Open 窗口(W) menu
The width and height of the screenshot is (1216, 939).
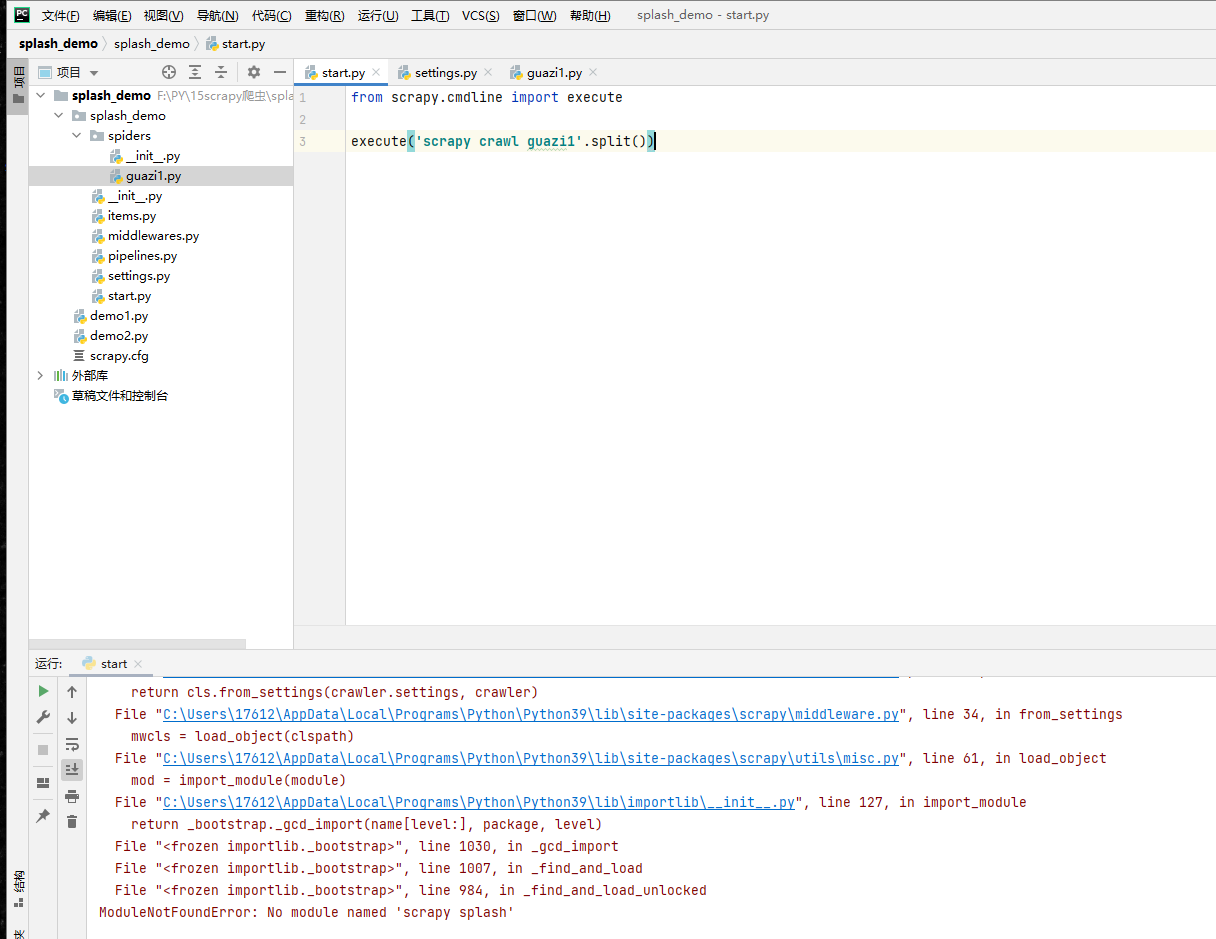pos(535,16)
